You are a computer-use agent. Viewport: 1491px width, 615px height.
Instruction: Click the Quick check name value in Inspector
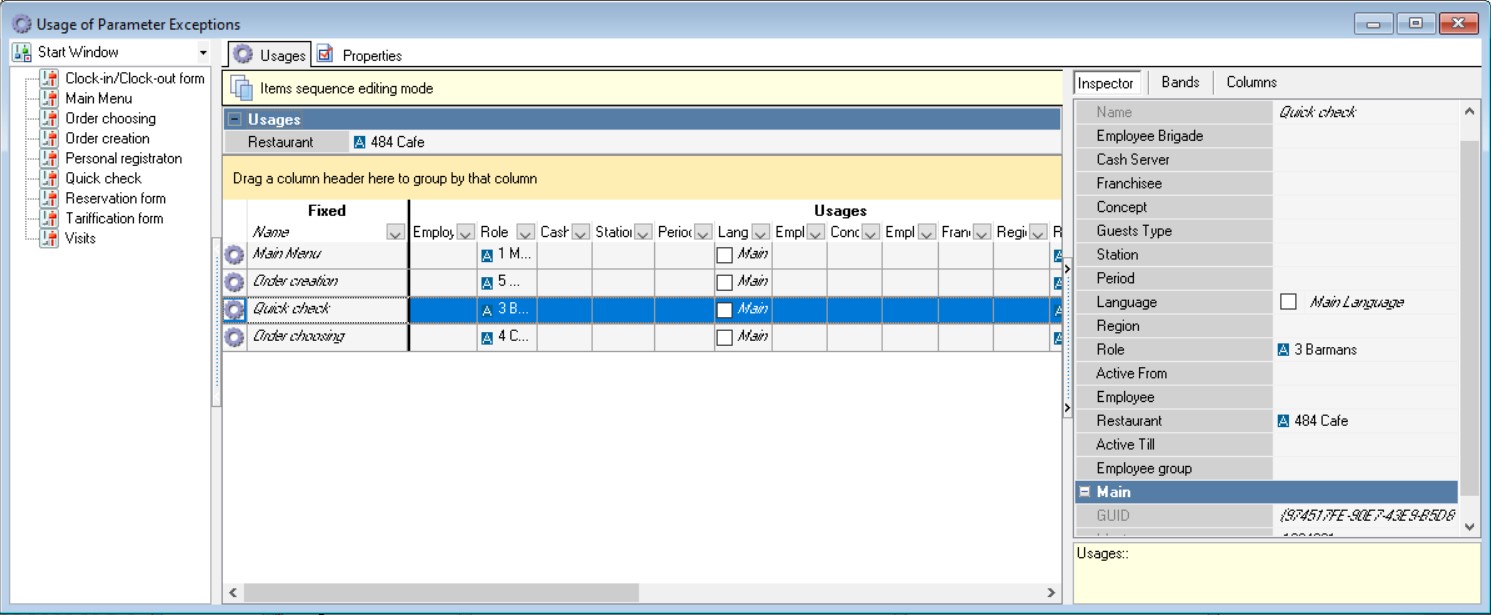[1317, 112]
